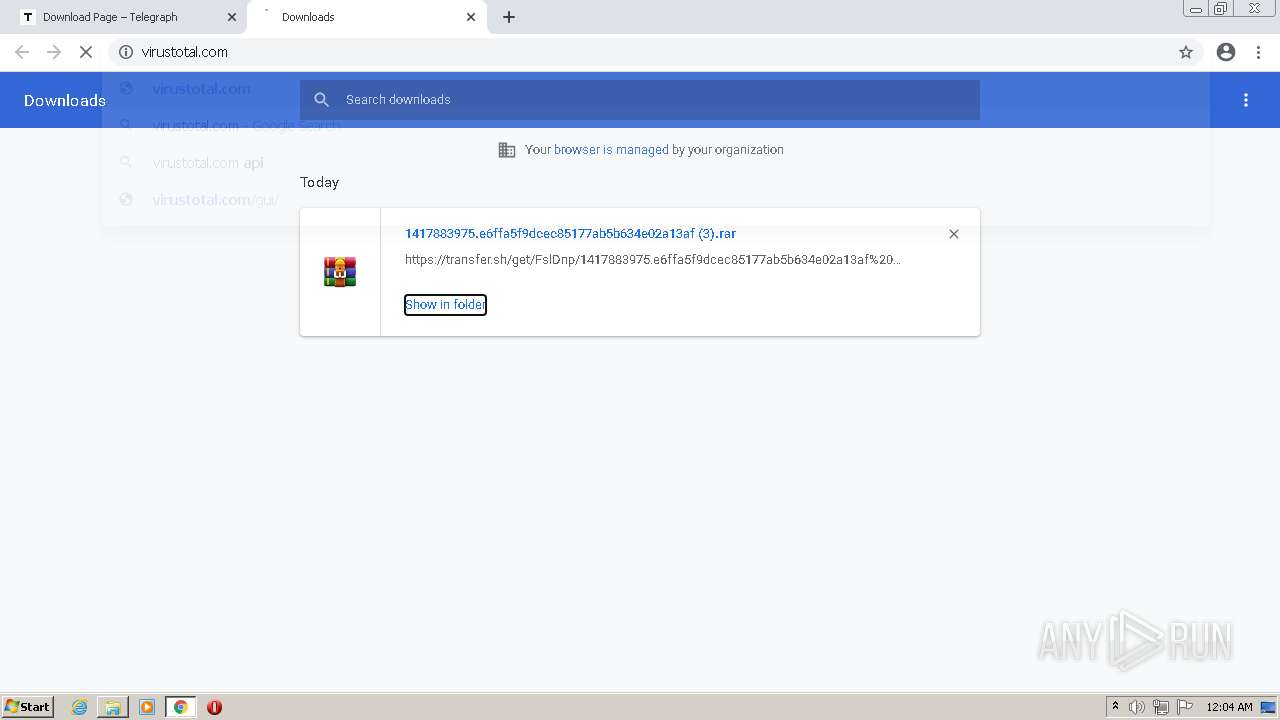The image size is (1280, 720).
Task: Show hidden system tray icons
Action: click(x=1115, y=707)
